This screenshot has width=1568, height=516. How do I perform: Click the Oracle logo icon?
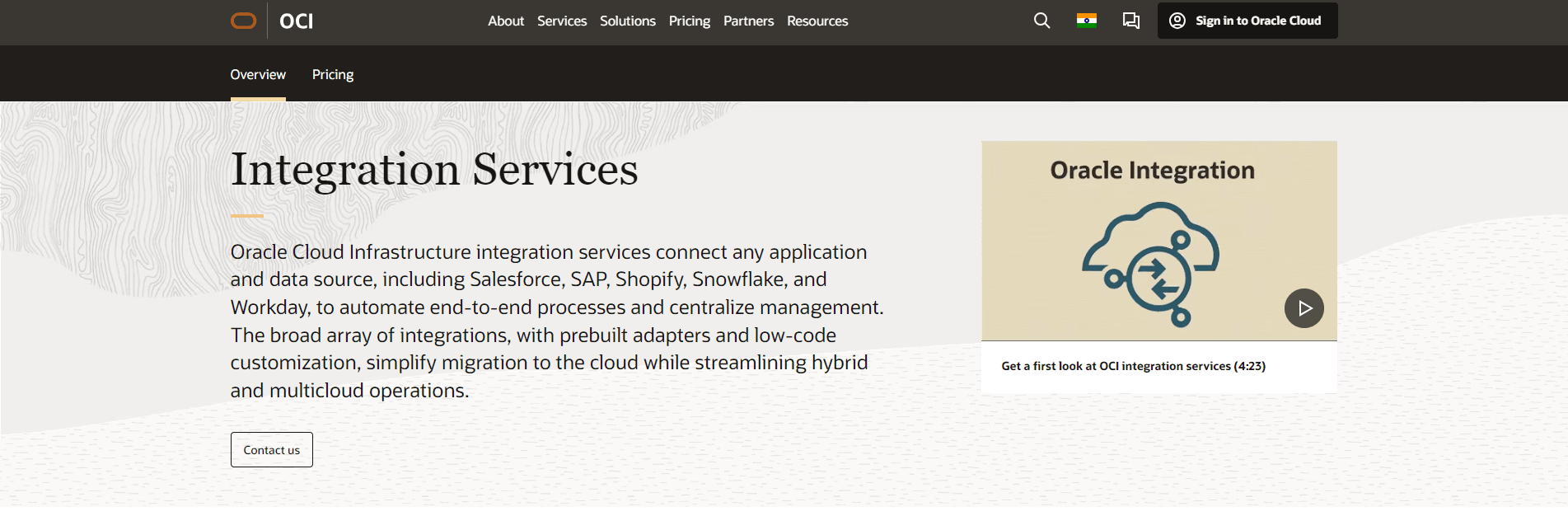pos(243,21)
